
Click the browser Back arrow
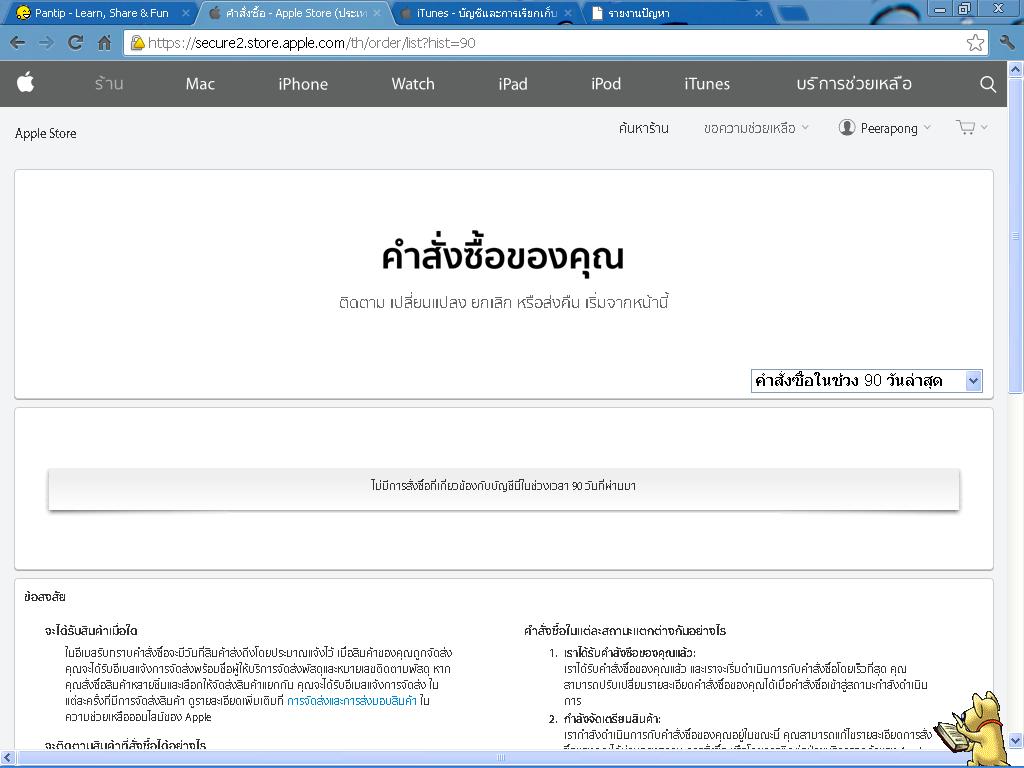[x=18, y=43]
